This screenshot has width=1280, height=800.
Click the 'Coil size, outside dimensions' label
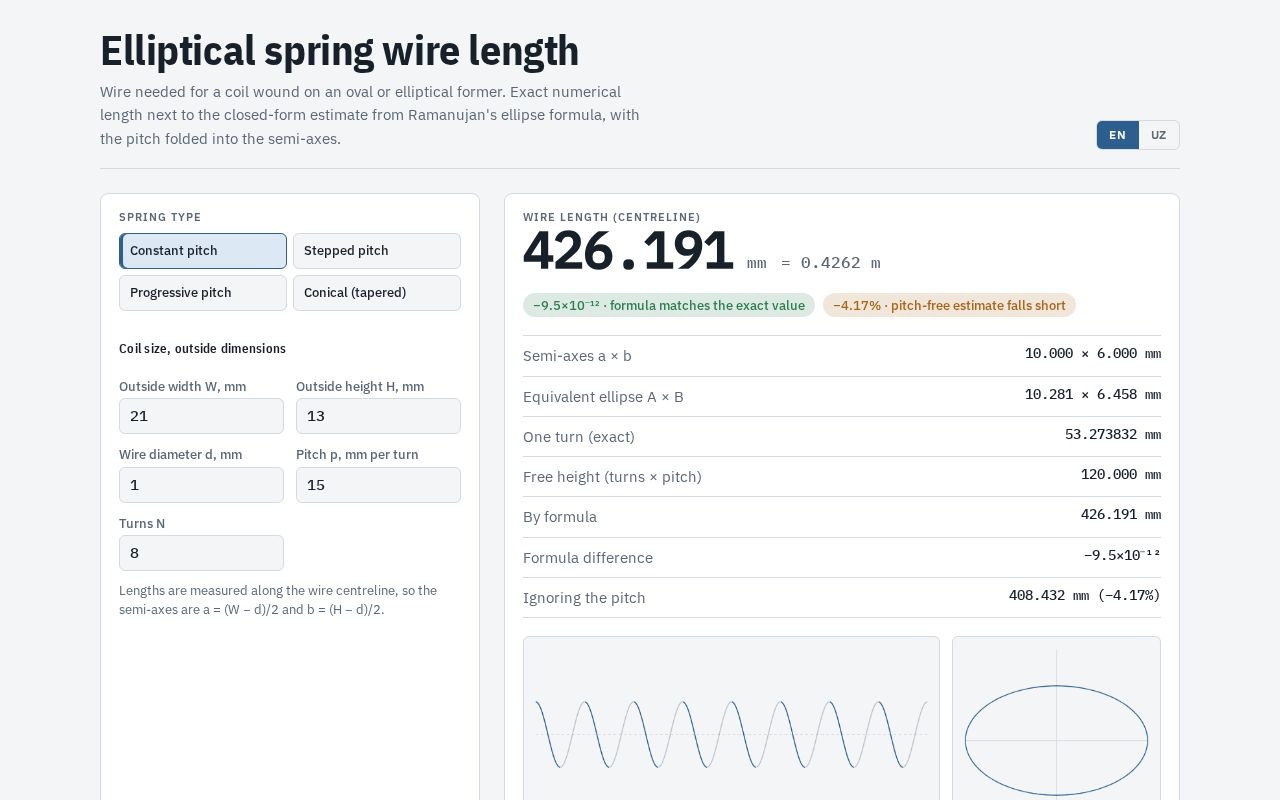(x=202, y=348)
